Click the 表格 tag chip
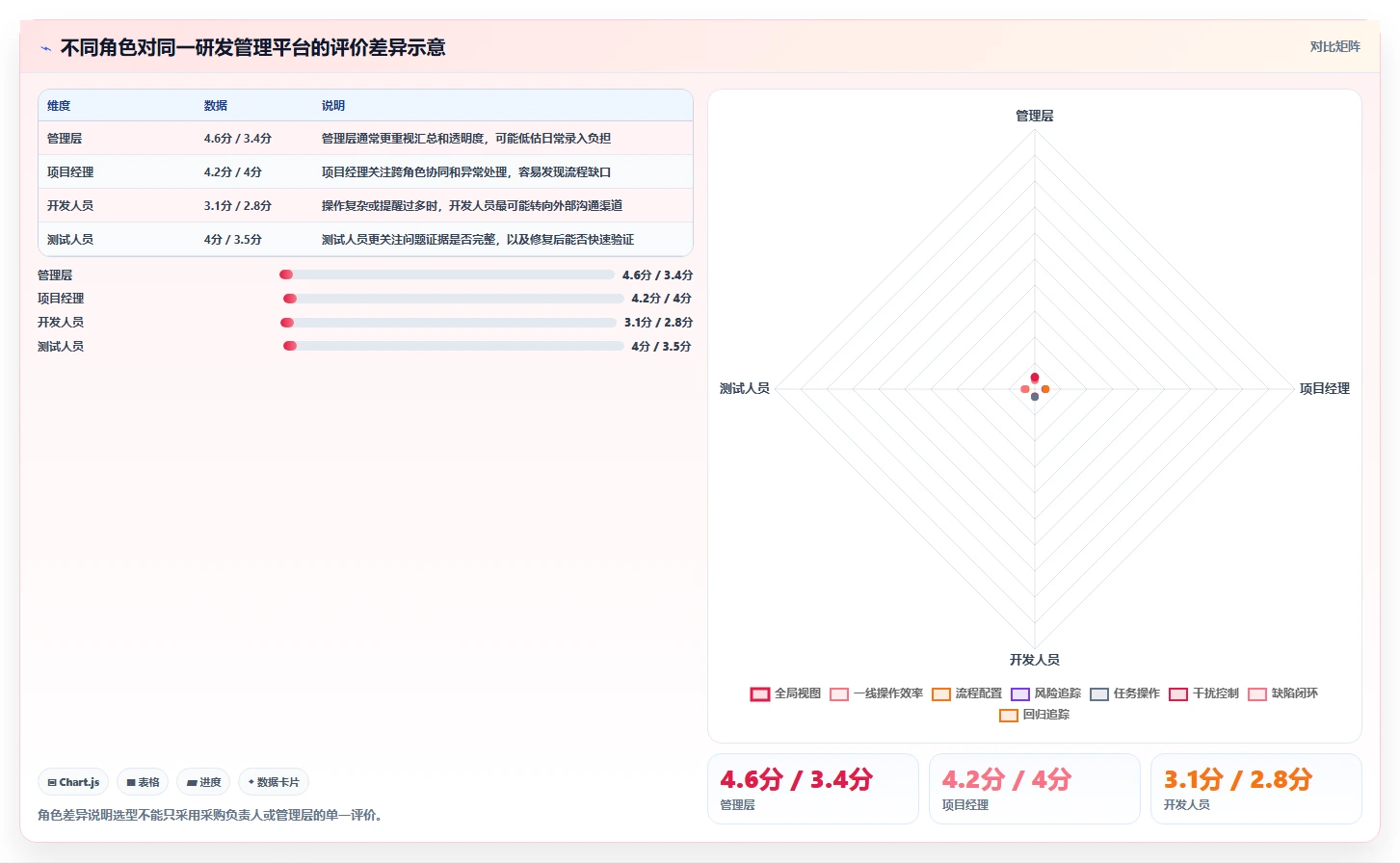The height and width of the screenshot is (863, 1400). coord(144,782)
